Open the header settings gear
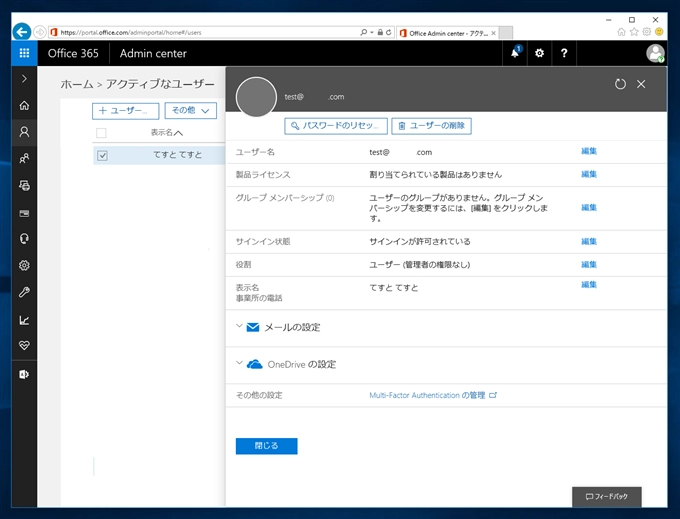The height and width of the screenshot is (519, 680). click(539, 53)
